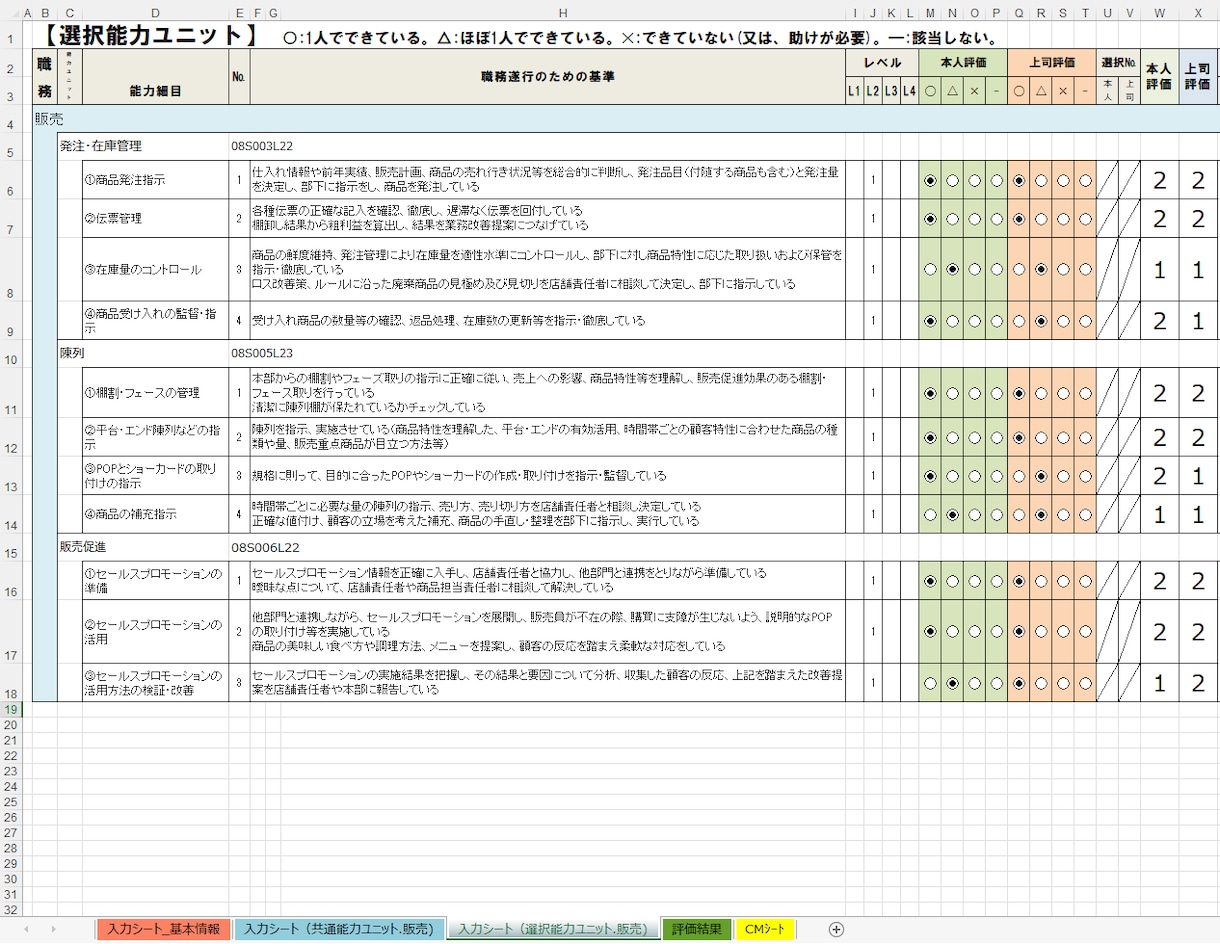Click the sheet tab scroll-left arrow
Image resolution: width=1220 pixels, height=944 pixels.
(x=26, y=930)
